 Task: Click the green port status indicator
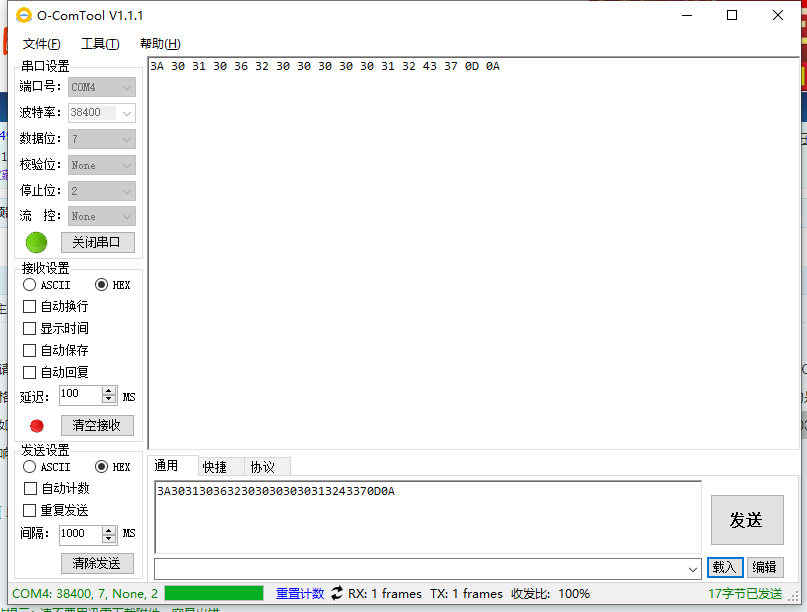[36, 242]
